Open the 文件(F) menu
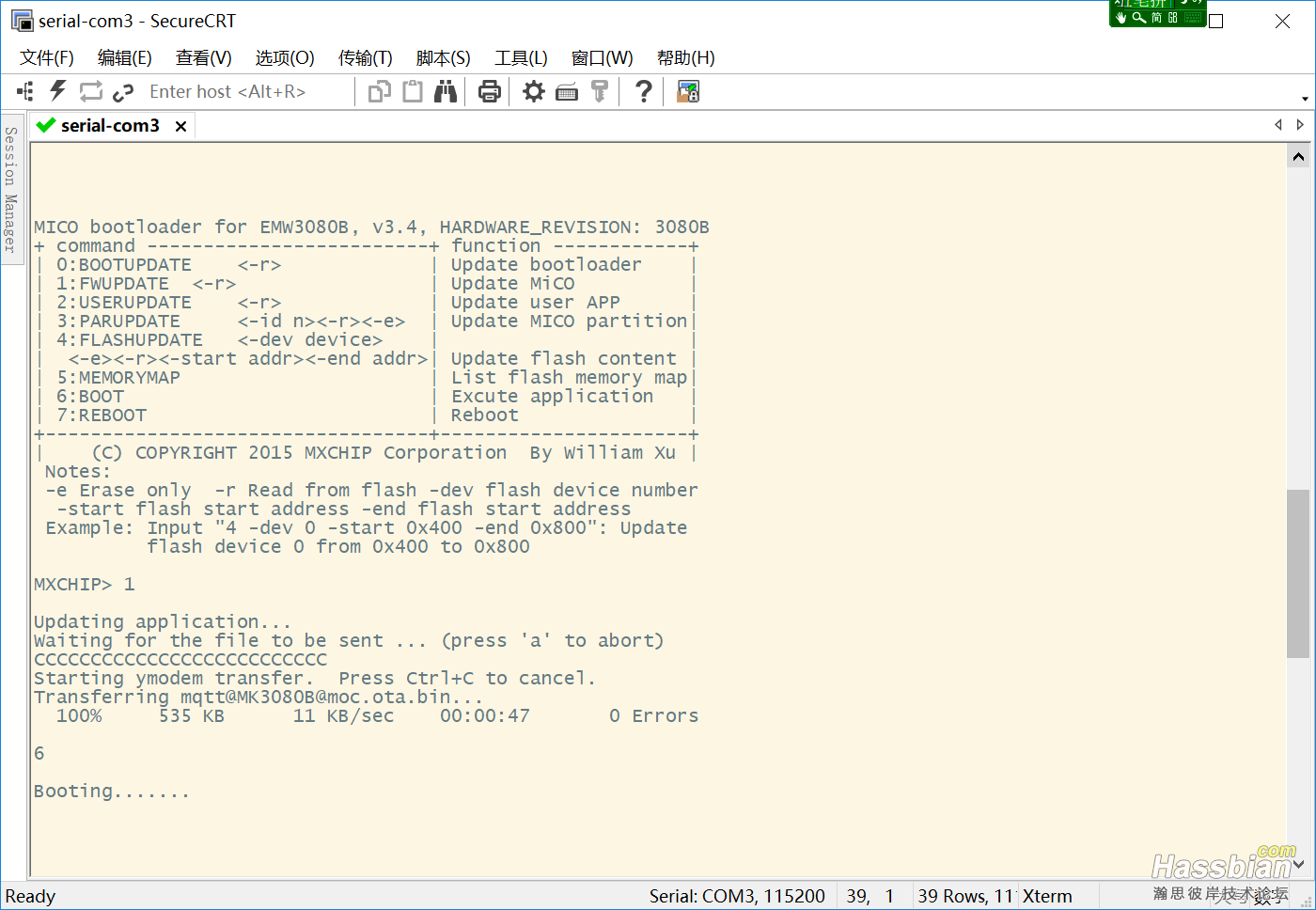This screenshot has width=1316, height=910. click(x=47, y=58)
